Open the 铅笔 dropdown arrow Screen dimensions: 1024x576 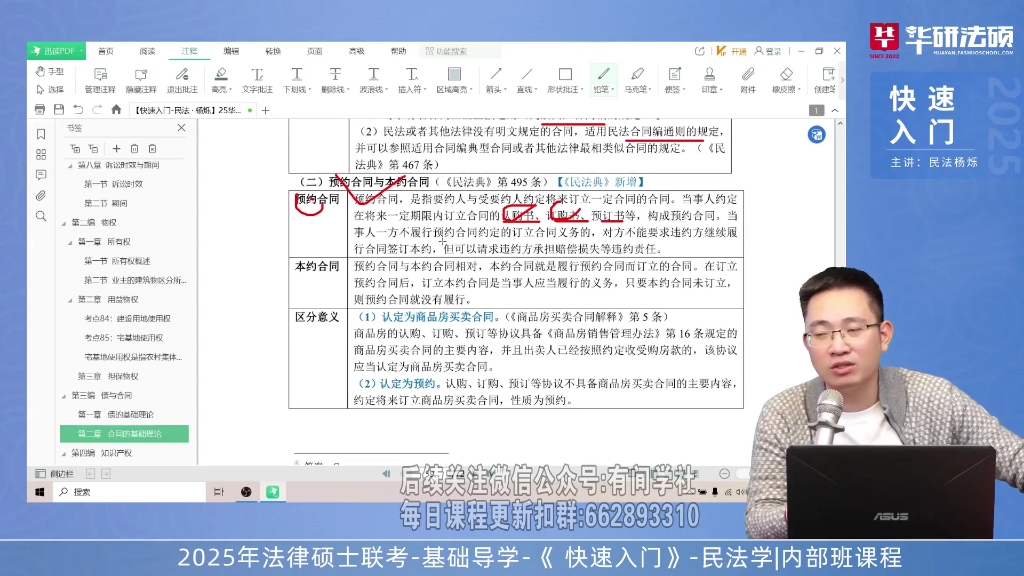click(613, 89)
